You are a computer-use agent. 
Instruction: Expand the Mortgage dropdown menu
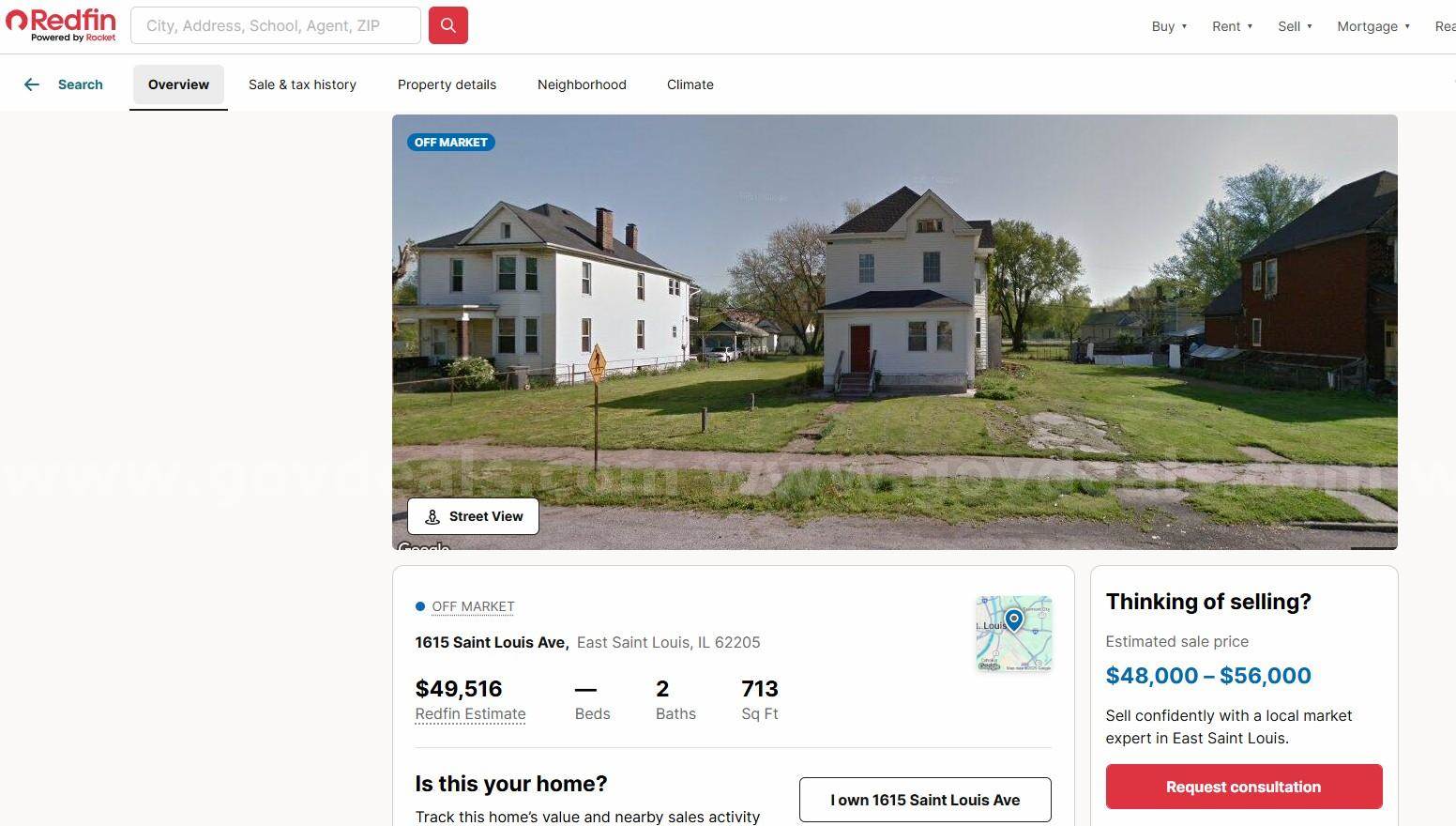point(1373,26)
